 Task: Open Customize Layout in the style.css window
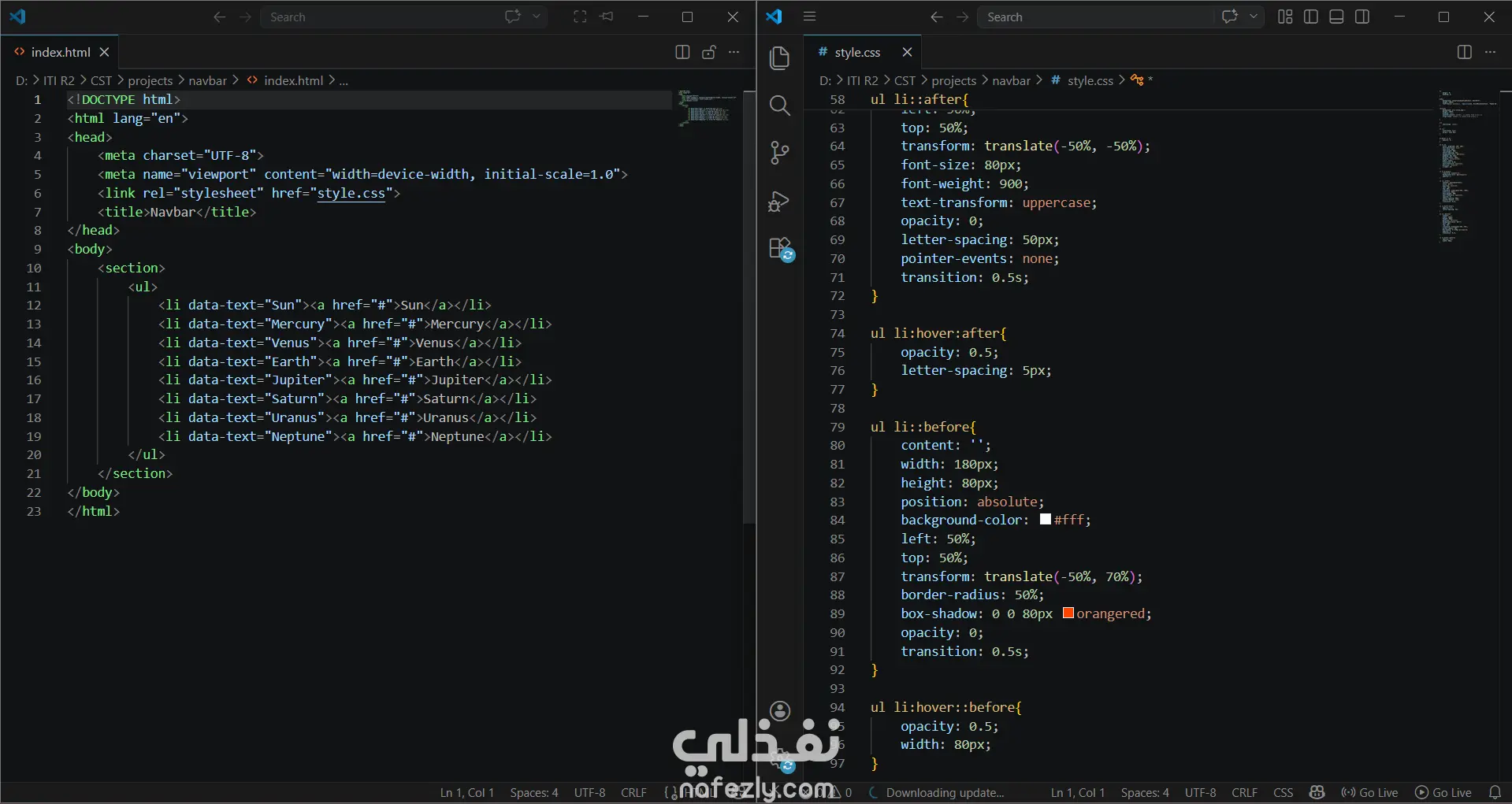click(x=1285, y=17)
